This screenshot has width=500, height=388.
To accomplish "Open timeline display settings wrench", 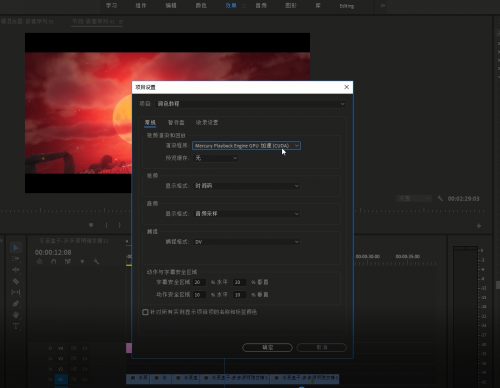I will (x=96, y=262).
